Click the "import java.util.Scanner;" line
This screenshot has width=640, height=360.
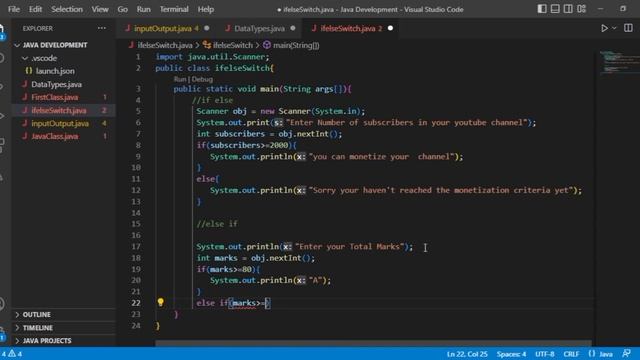point(212,57)
